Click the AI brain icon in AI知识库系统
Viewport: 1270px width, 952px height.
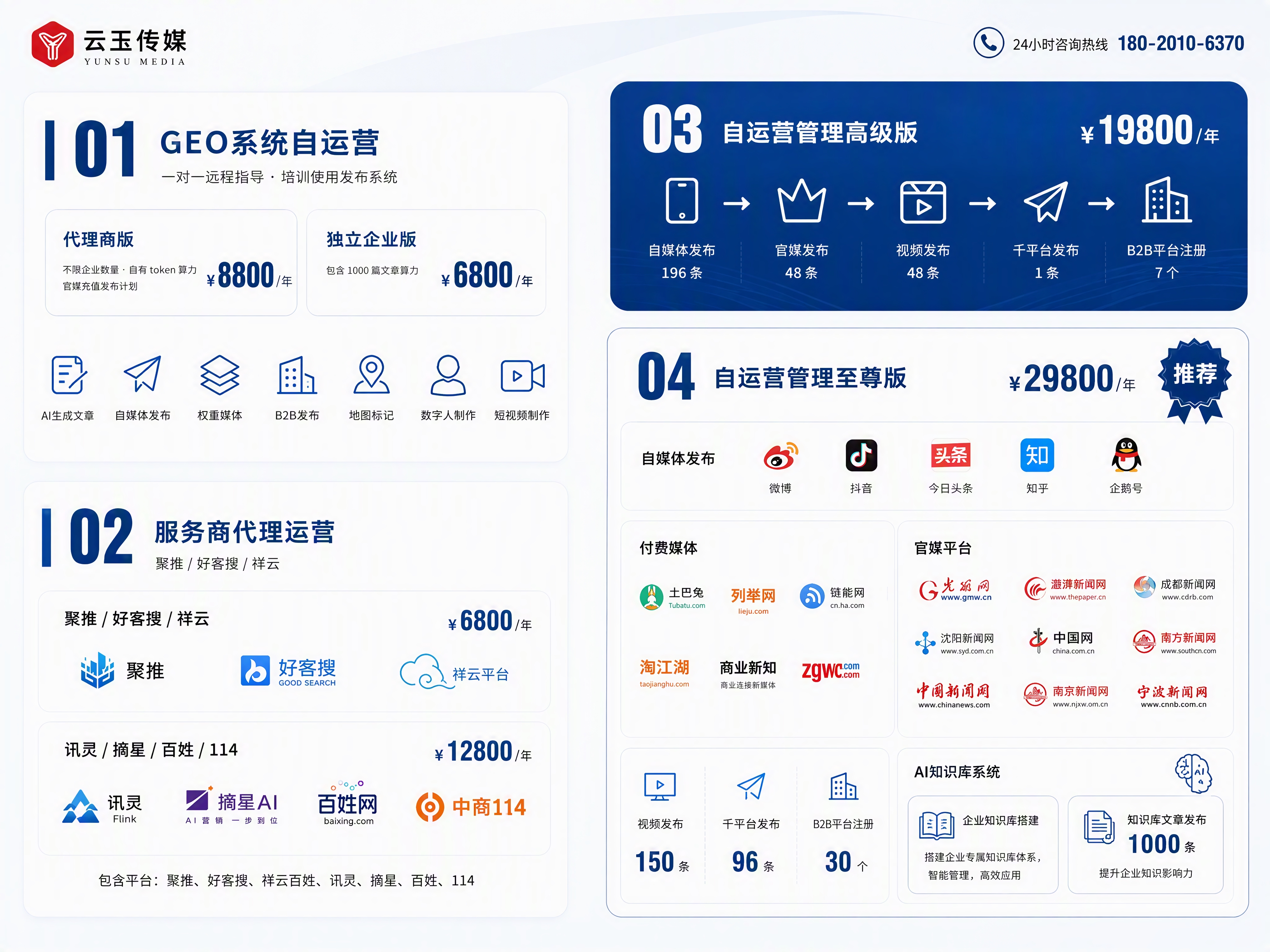(1193, 774)
